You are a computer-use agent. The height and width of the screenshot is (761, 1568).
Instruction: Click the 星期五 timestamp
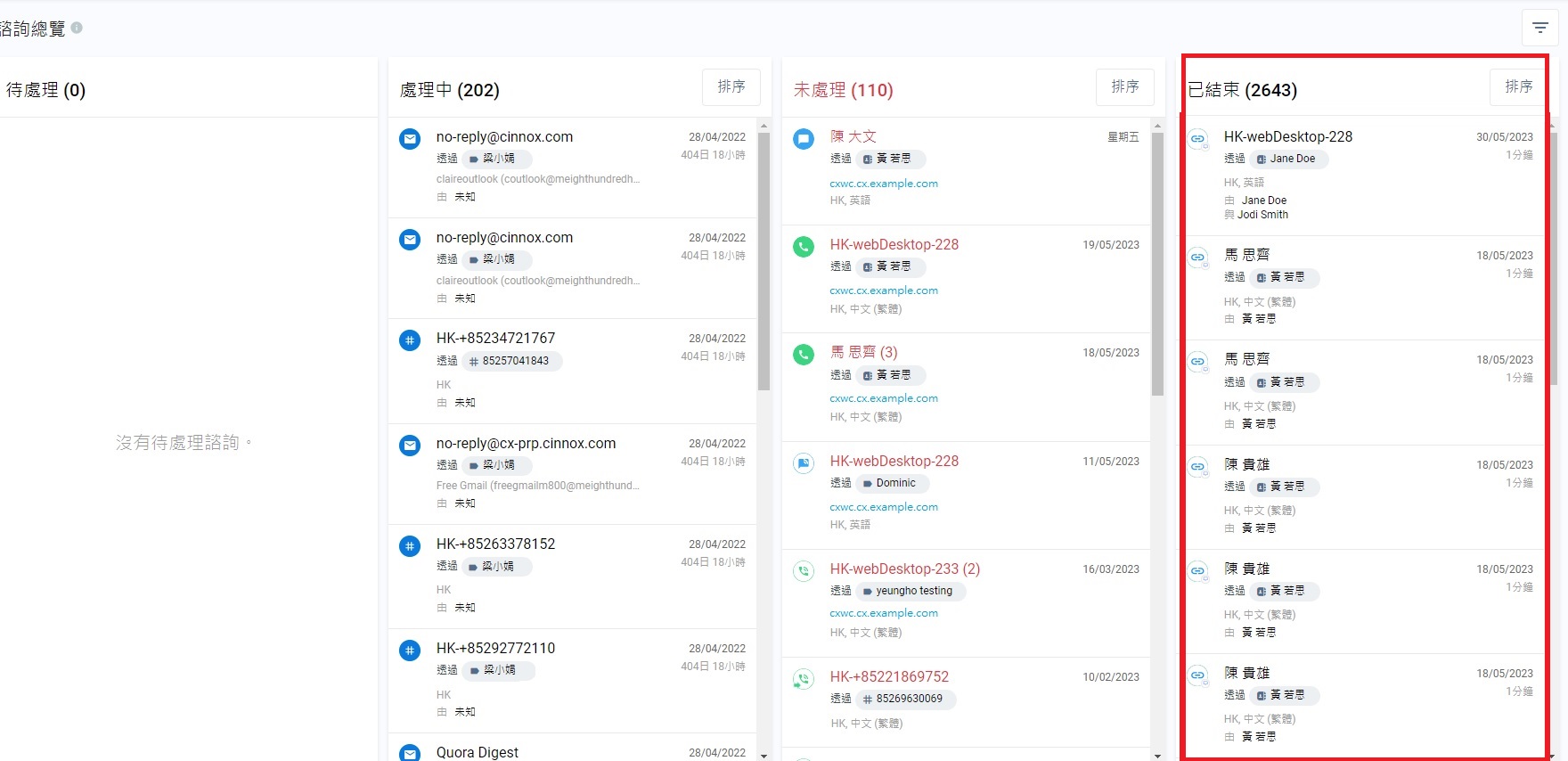click(1123, 137)
